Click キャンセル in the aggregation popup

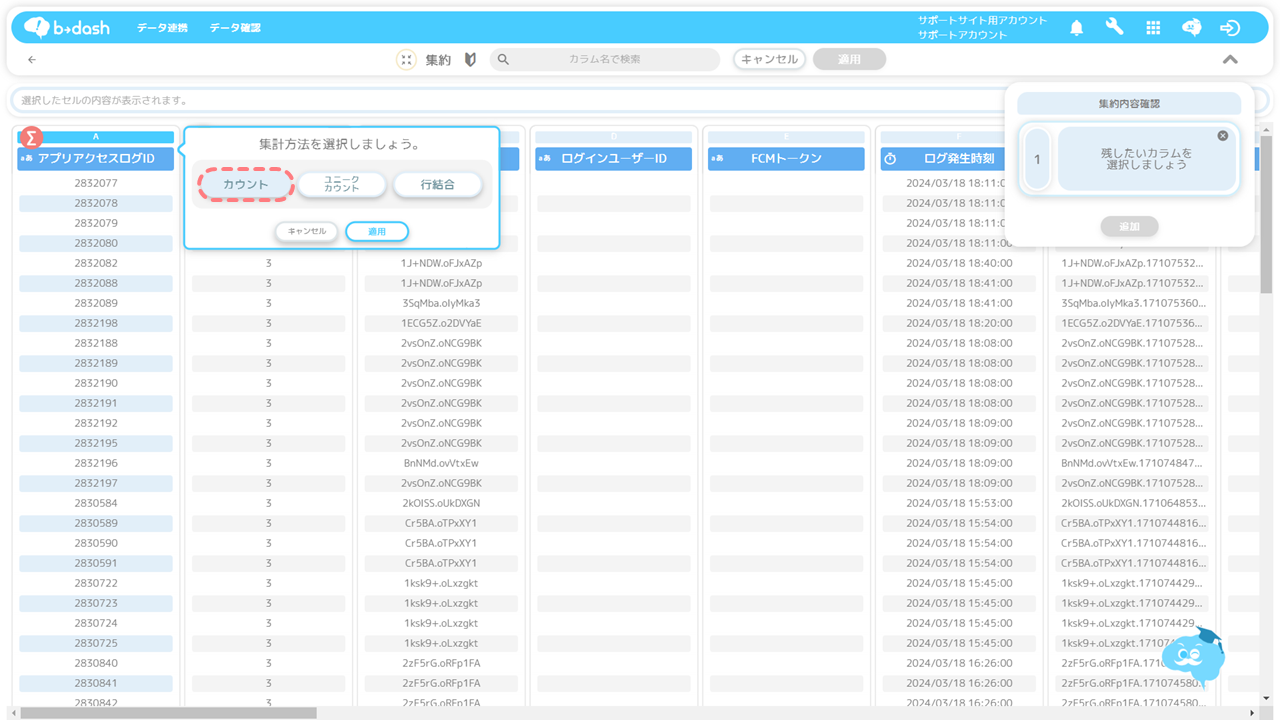[x=307, y=232]
